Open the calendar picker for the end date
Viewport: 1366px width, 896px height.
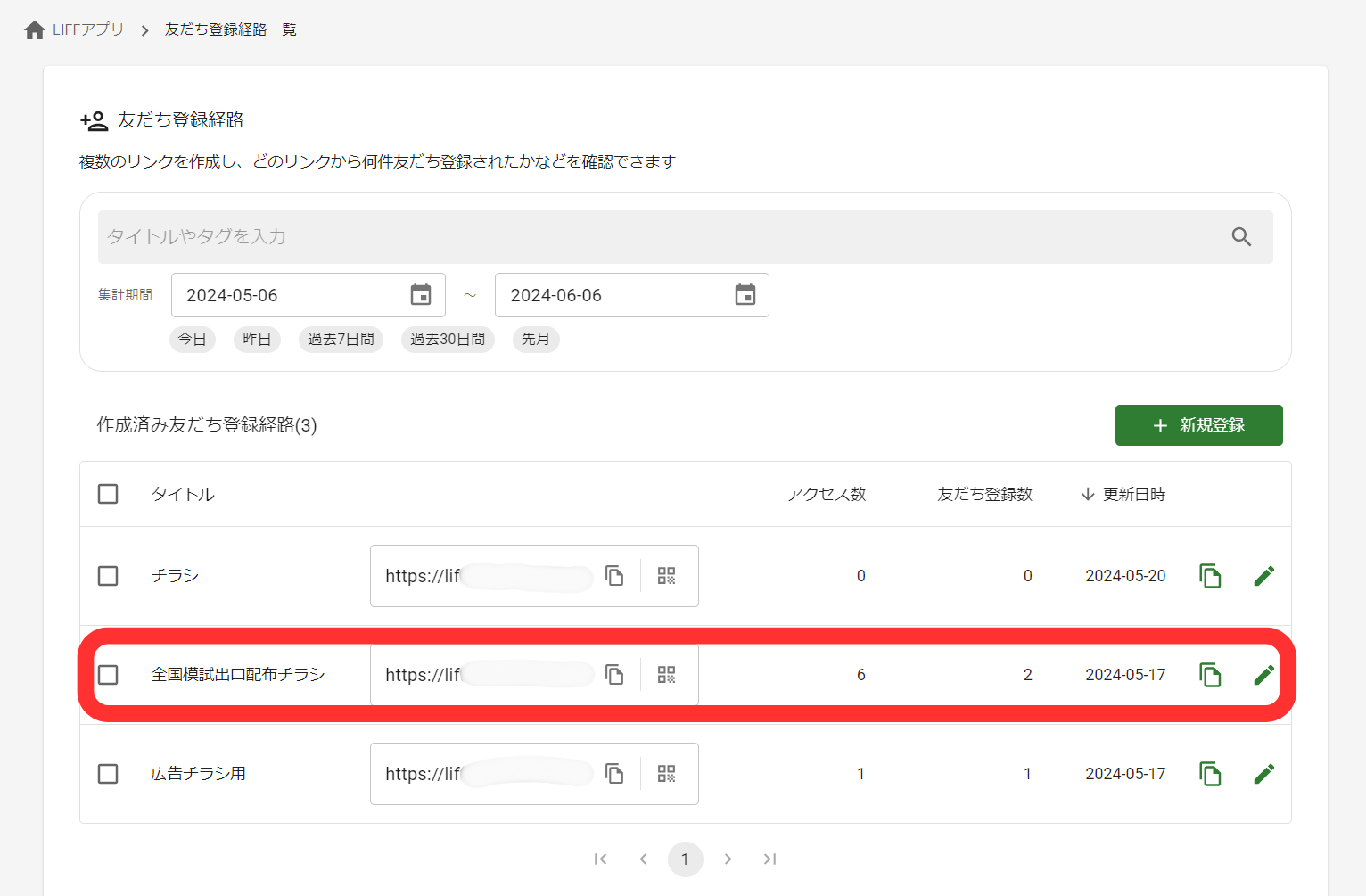point(745,294)
